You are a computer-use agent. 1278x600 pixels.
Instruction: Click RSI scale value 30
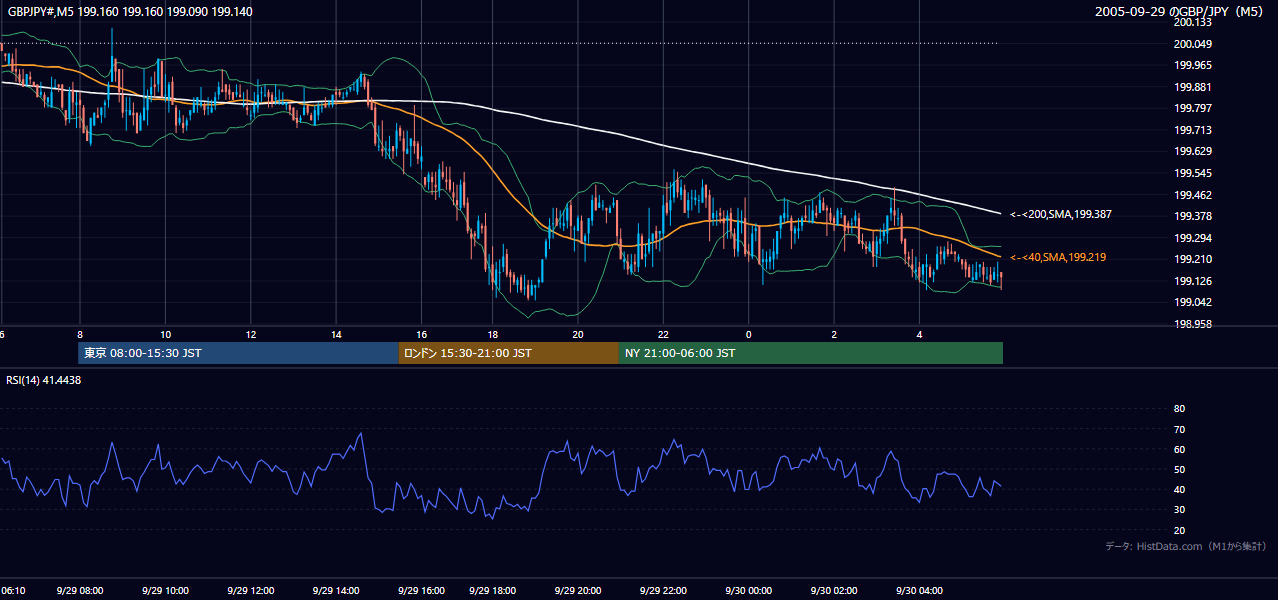1179,509
